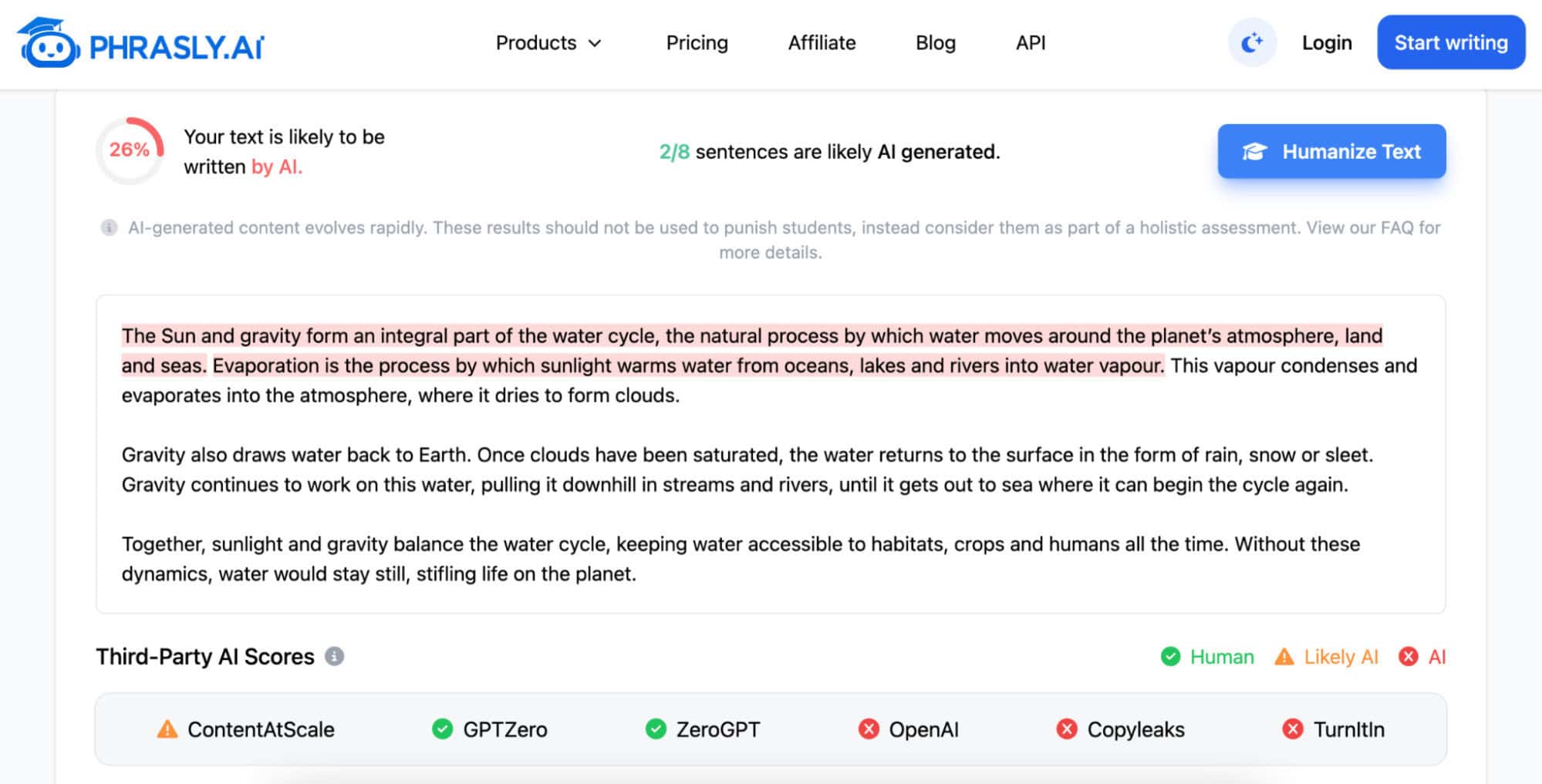This screenshot has width=1542, height=784.
Task: Click the green checkmark beside GPTZero
Action: click(442, 728)
